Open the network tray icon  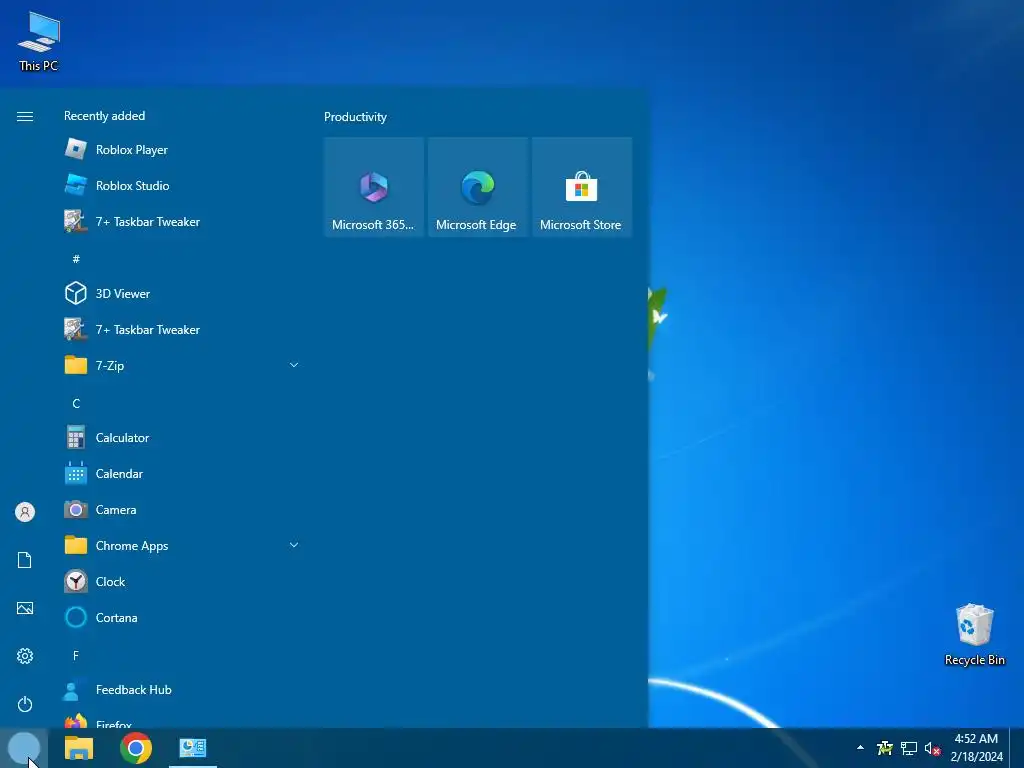pos(908,748)
